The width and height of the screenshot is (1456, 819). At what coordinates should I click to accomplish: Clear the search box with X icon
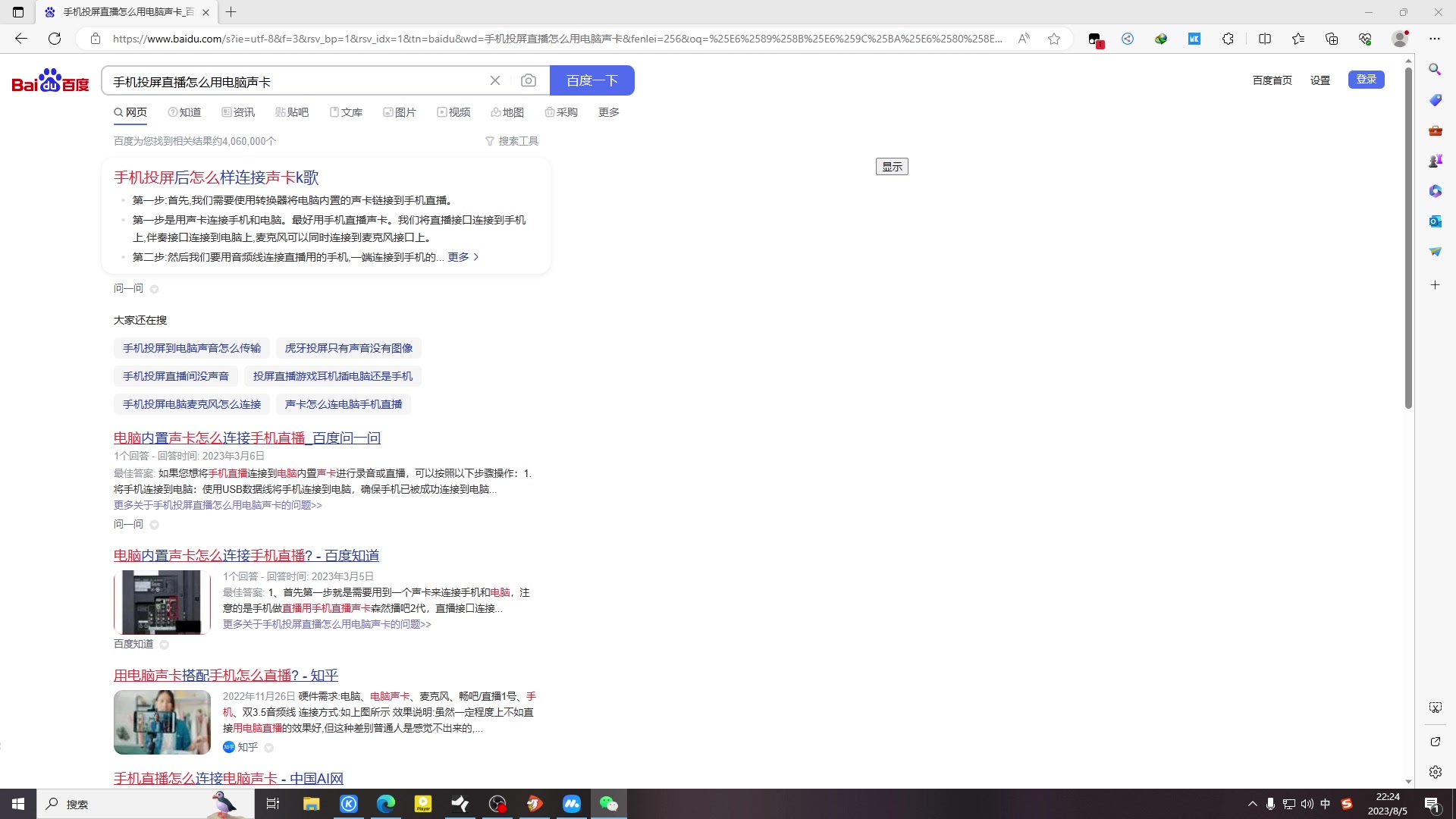tap(495, 80)
